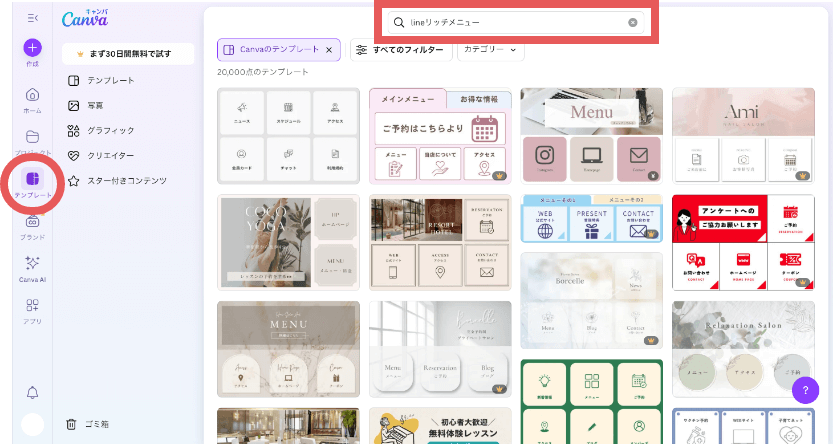Launch Canva AI from the sidebar
This screenshot has height=444, width=833.
(33, 263)
